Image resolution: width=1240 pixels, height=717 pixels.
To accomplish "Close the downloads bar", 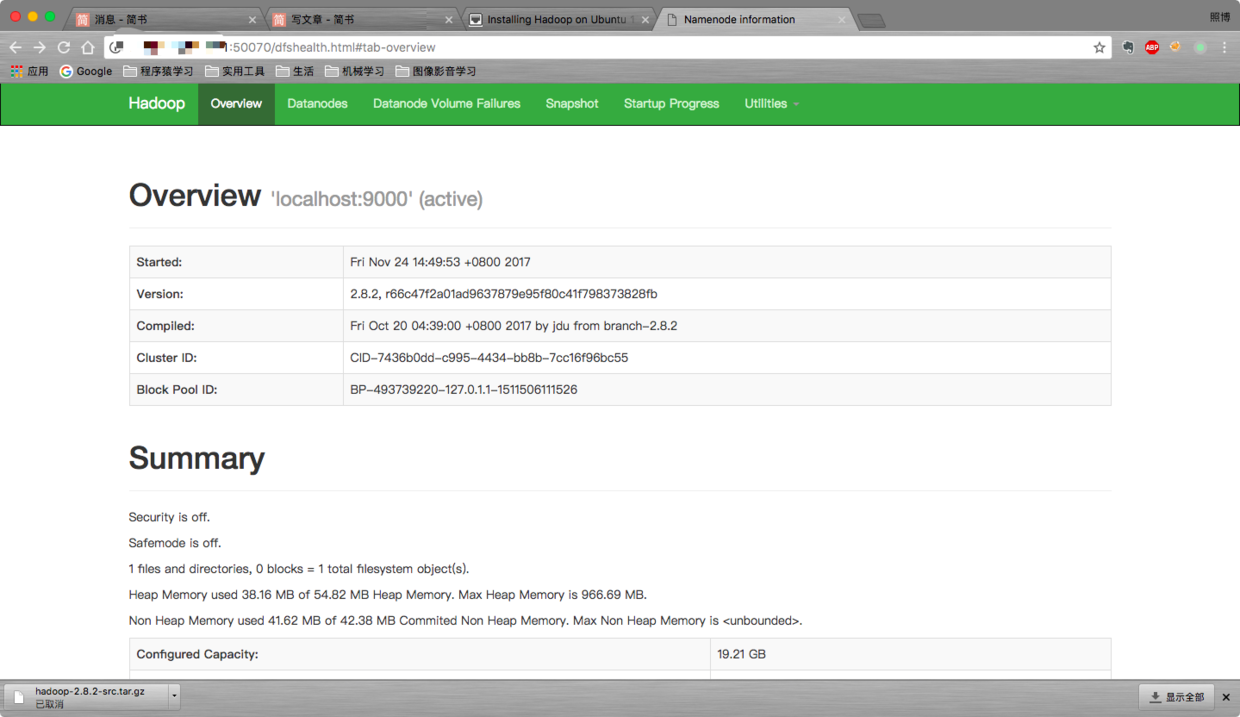I will coord(1226,697).
